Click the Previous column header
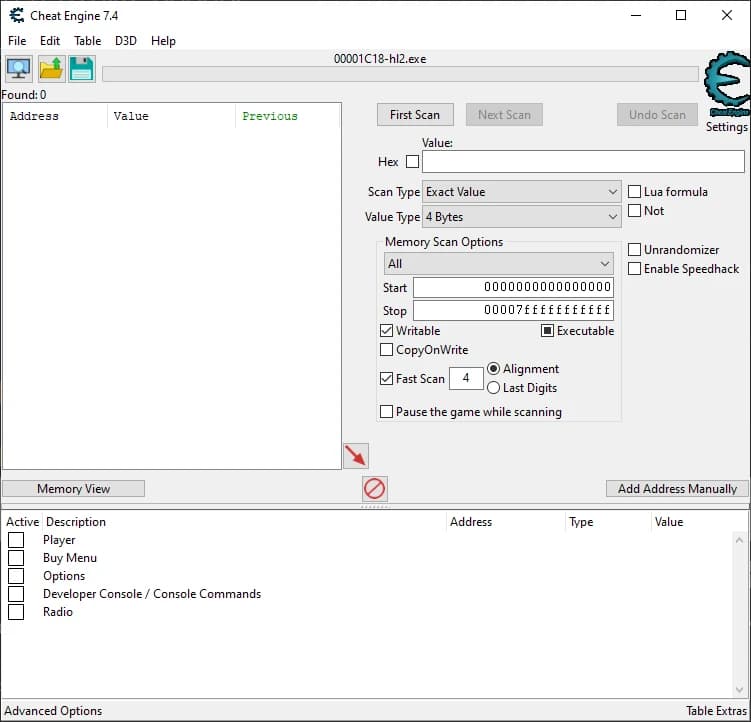751x722 pixels. [x=288, y=116]
